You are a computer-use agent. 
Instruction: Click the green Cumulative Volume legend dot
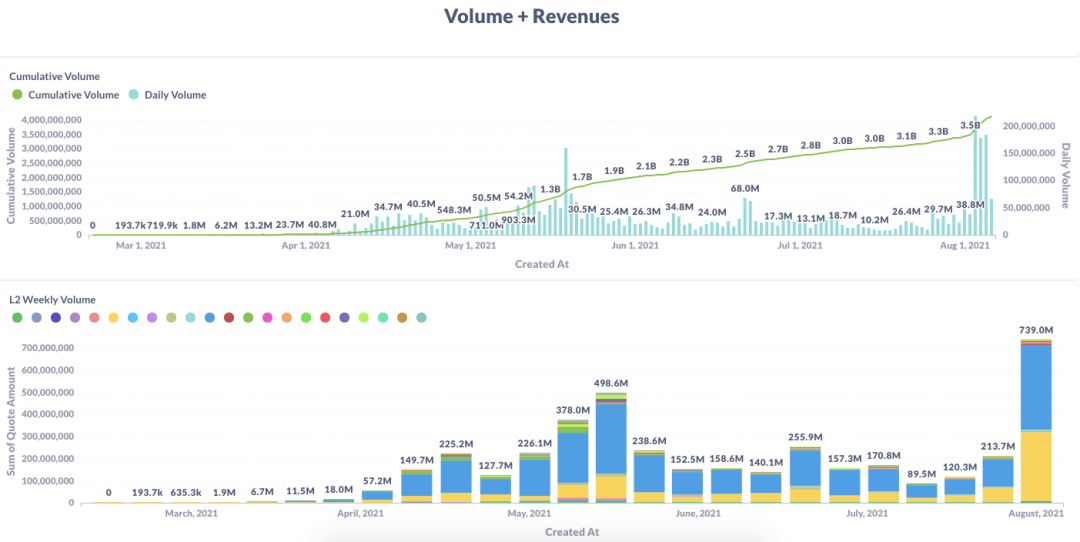tap(17, 94)
